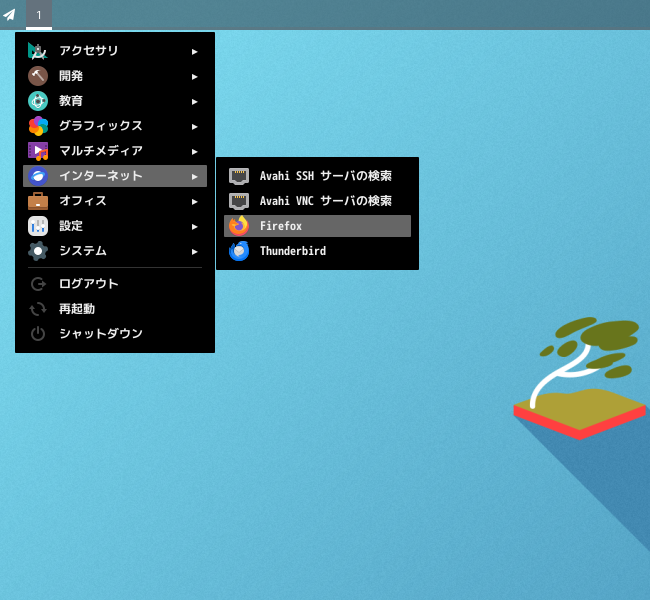Viewport: 650px width, 600px height.
Task: Choose シャットダウン to power off
Action: pos(100,334)
